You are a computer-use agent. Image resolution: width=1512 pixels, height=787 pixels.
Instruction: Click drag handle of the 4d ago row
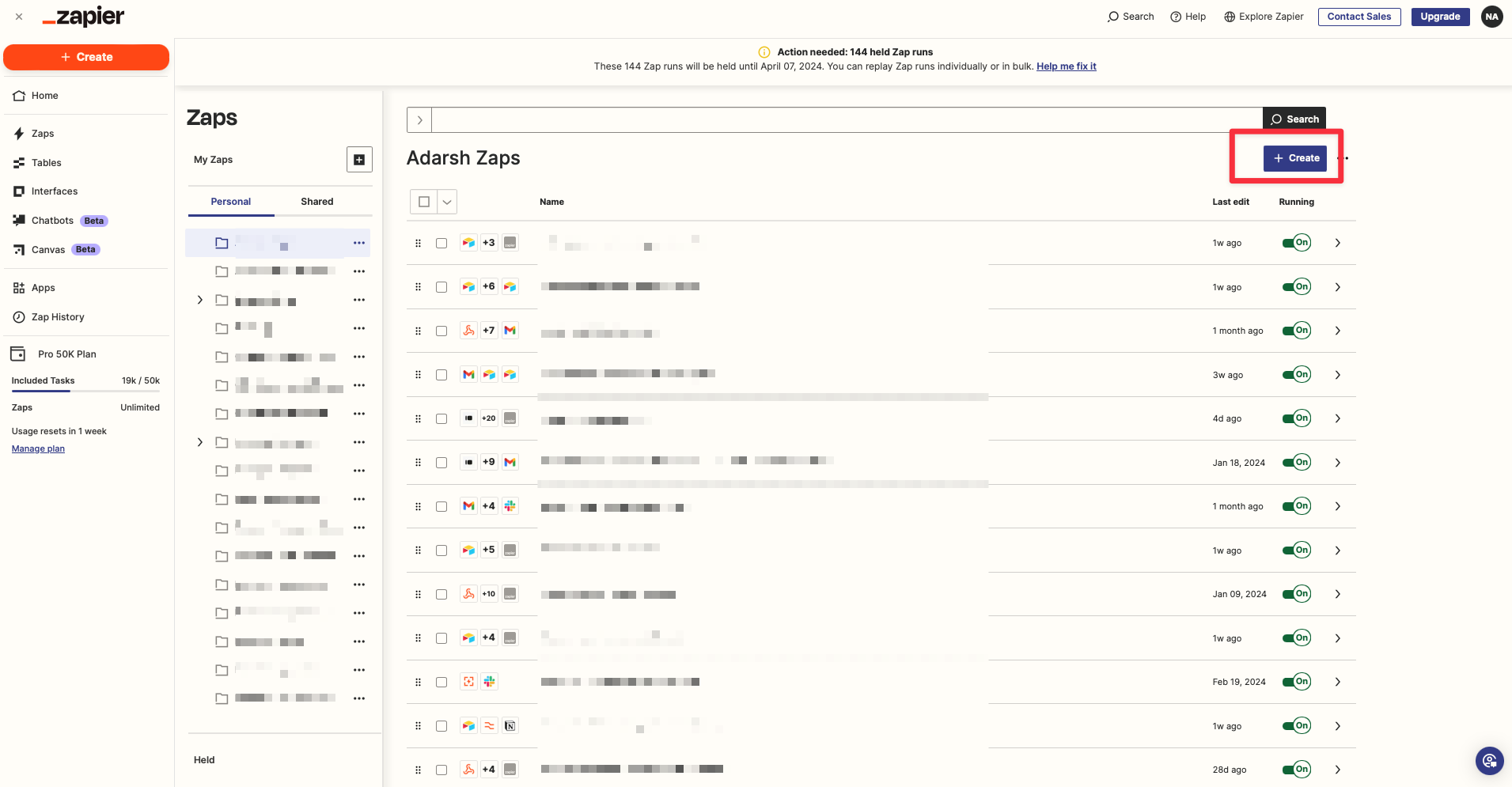pyautogui.click(x=418, y=418)
